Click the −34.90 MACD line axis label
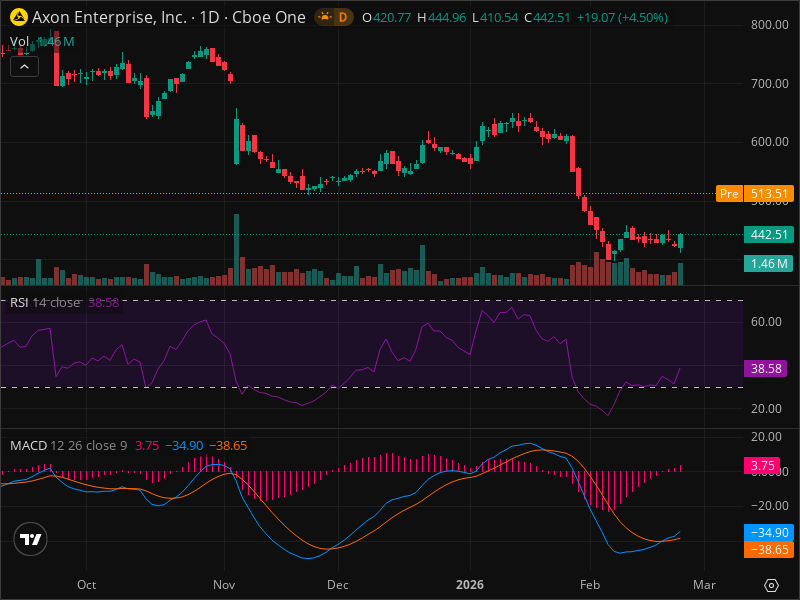800x600 pixels. point(769,533)
